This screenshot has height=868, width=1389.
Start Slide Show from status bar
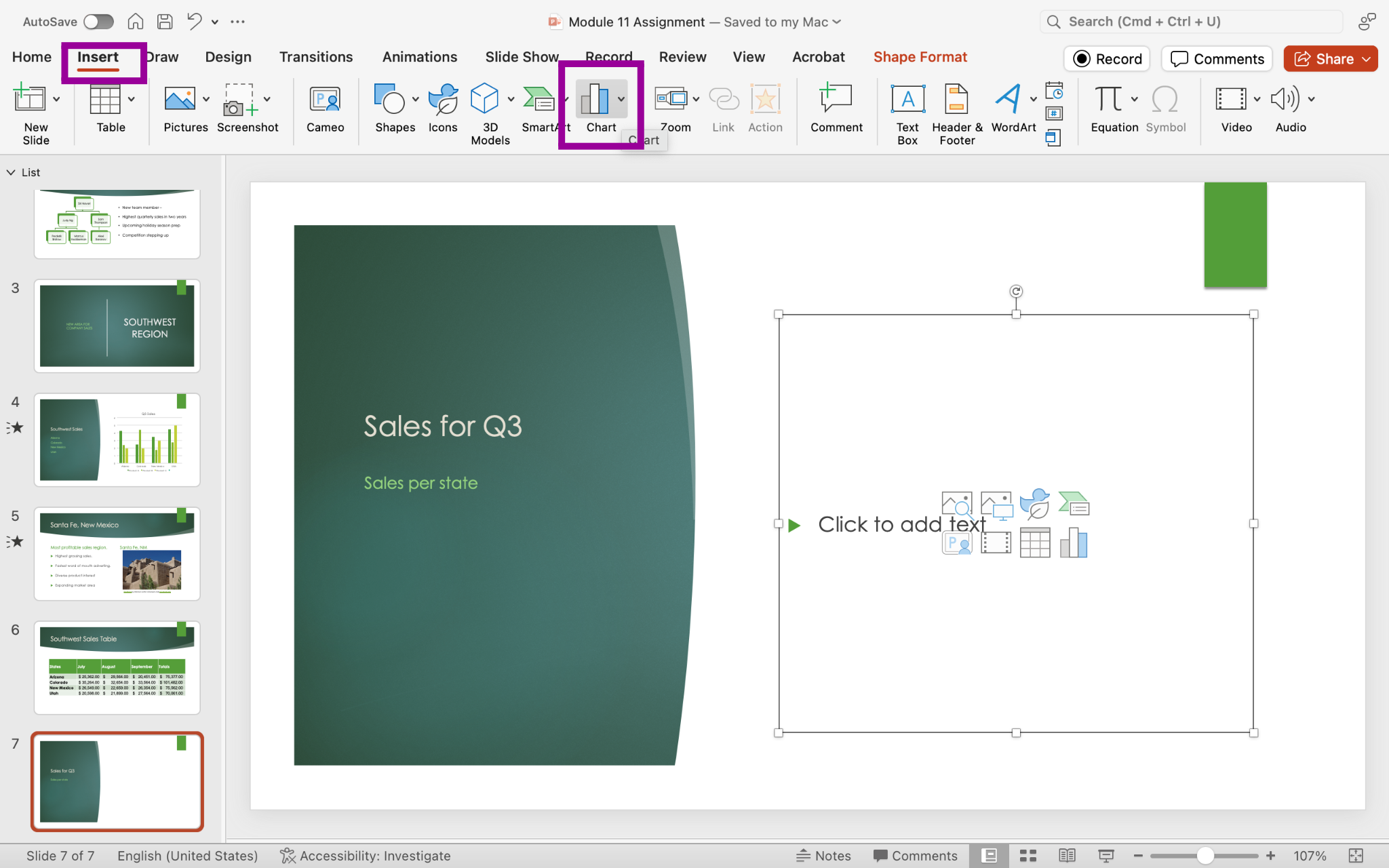pyautogui.click(x=1106, y=856)
